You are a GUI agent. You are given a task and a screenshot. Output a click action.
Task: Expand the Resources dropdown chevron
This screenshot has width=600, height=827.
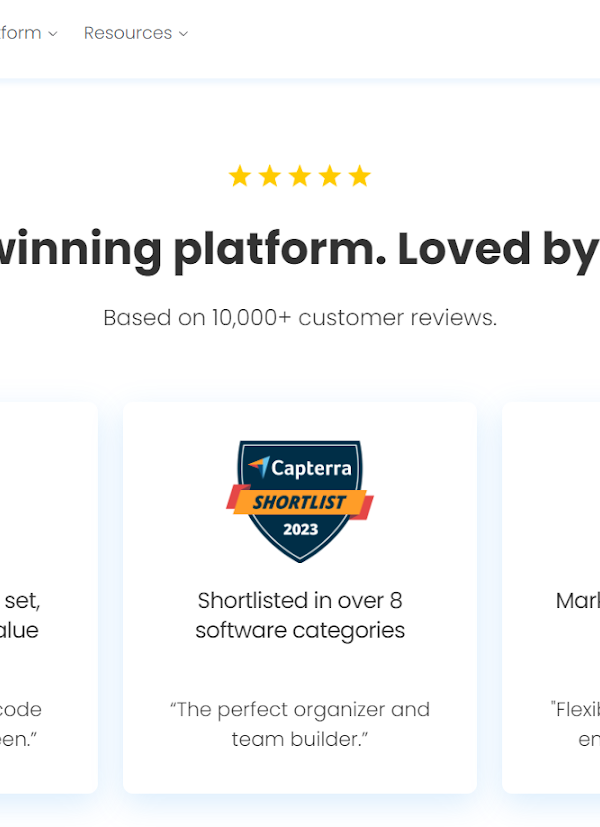click(183, 34)
